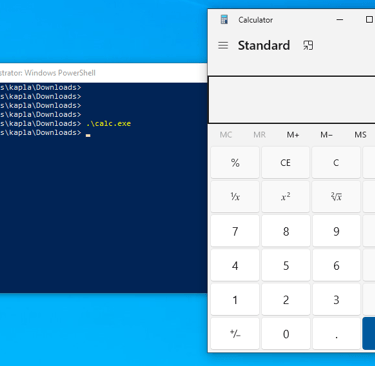Tap digit 4 on Calculator
Viewport: 375px width, 366px height.
point(235,265)
